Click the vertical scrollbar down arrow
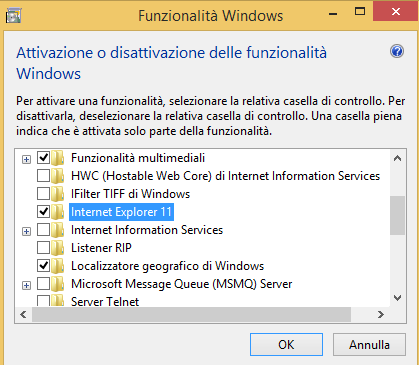The height and width of the screenshot is (365, 419). 397,298
